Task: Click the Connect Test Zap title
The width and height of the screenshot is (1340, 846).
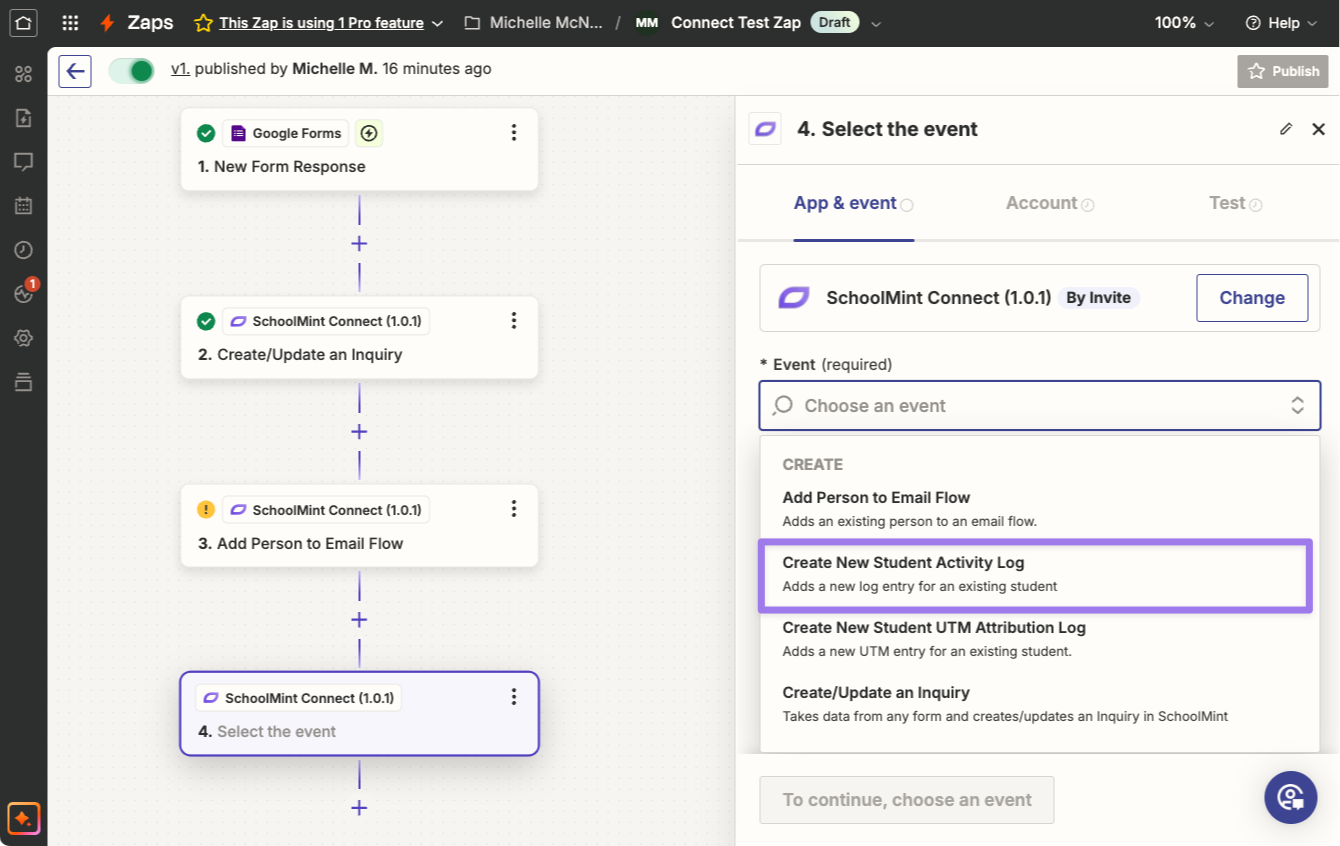Action: (x=736, y=23)
